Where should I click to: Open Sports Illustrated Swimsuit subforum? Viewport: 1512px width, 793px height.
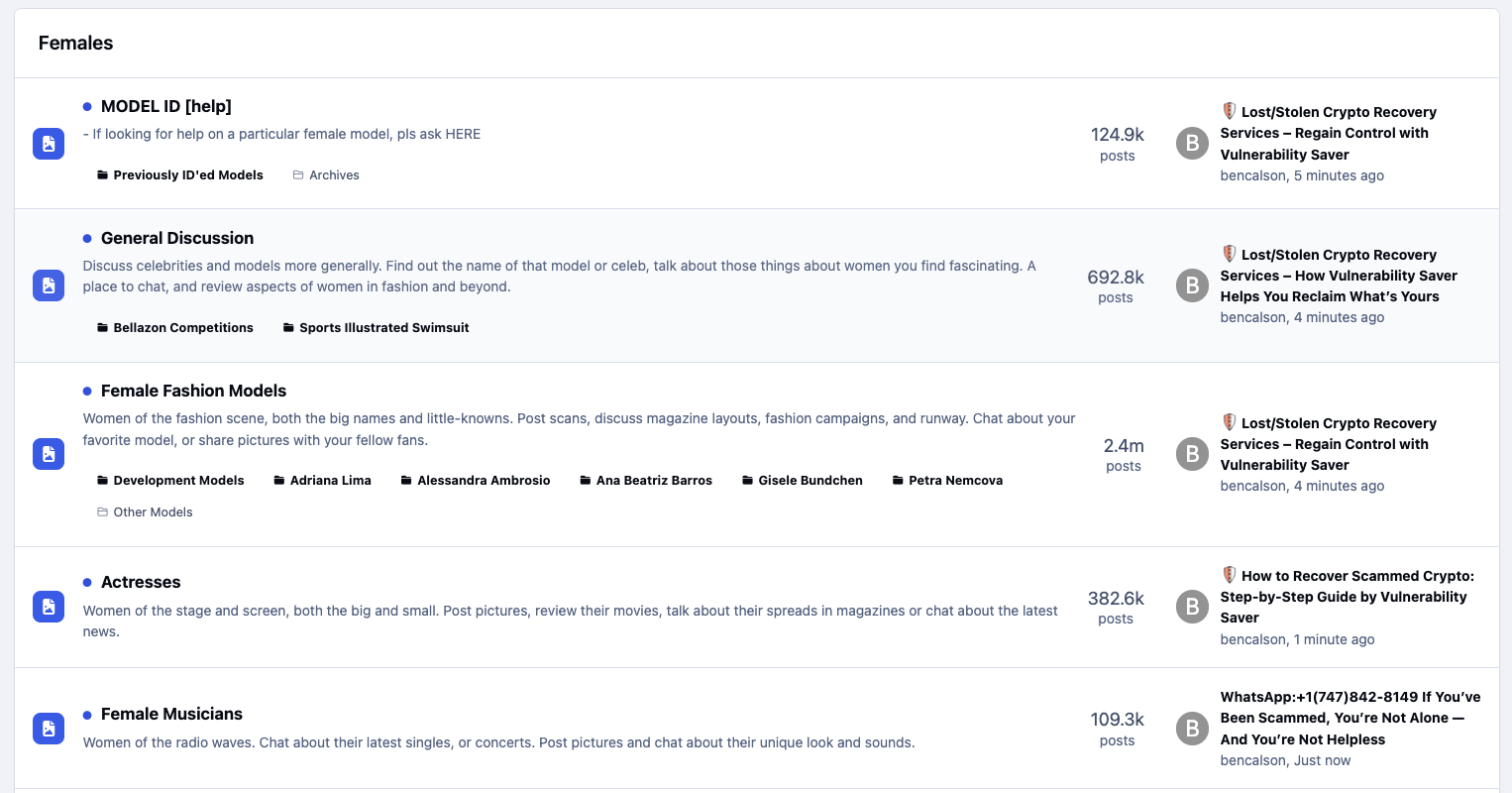click(x=383, y=328)
